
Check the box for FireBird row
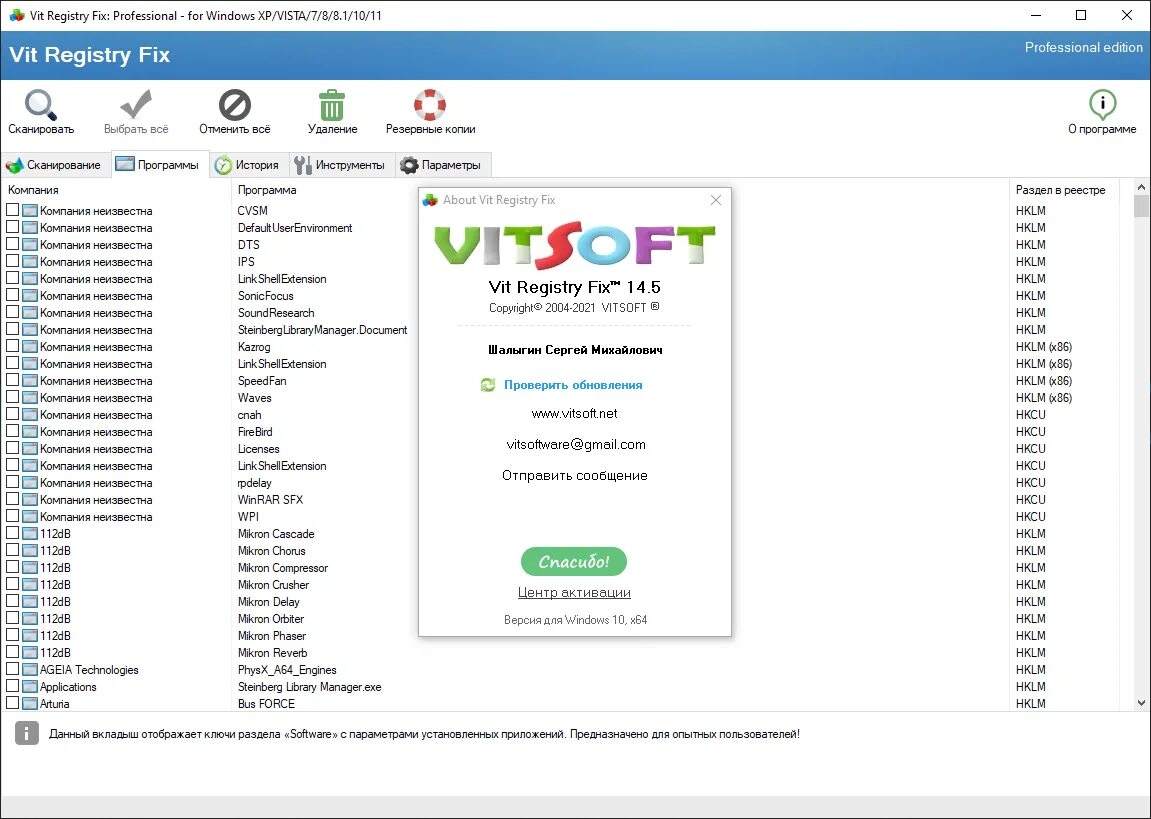12,431
